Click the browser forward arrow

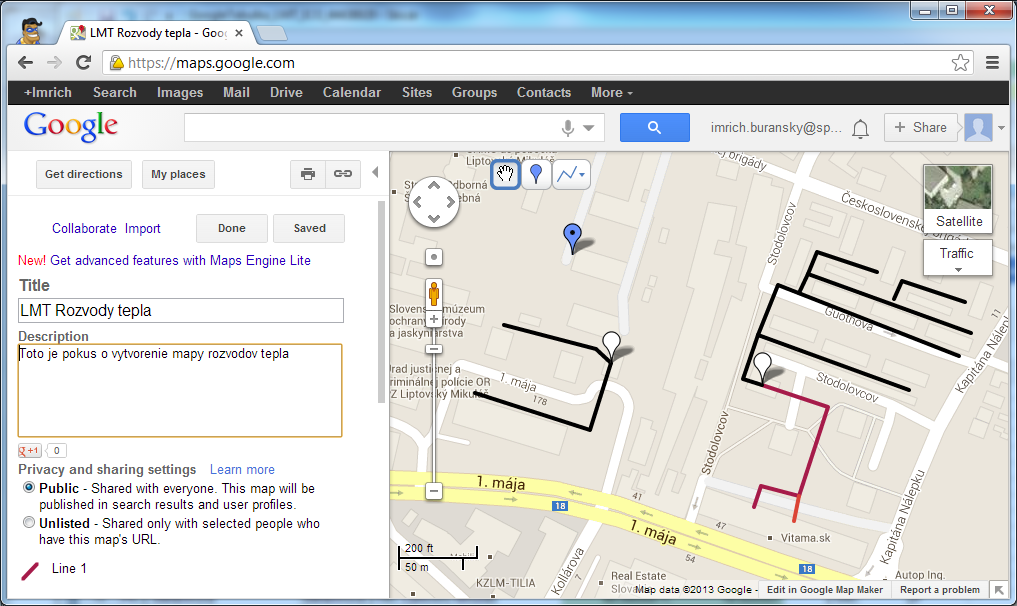click(54, 63)
